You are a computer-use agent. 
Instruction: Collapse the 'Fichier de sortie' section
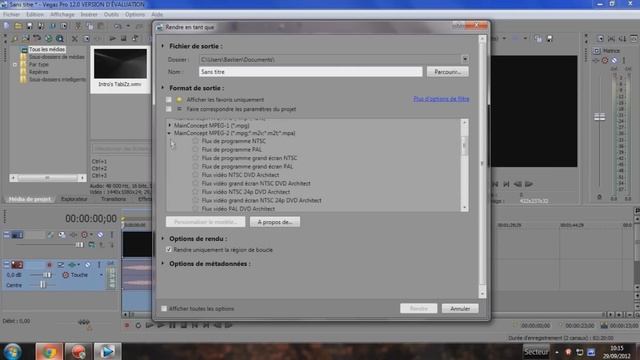163,46
